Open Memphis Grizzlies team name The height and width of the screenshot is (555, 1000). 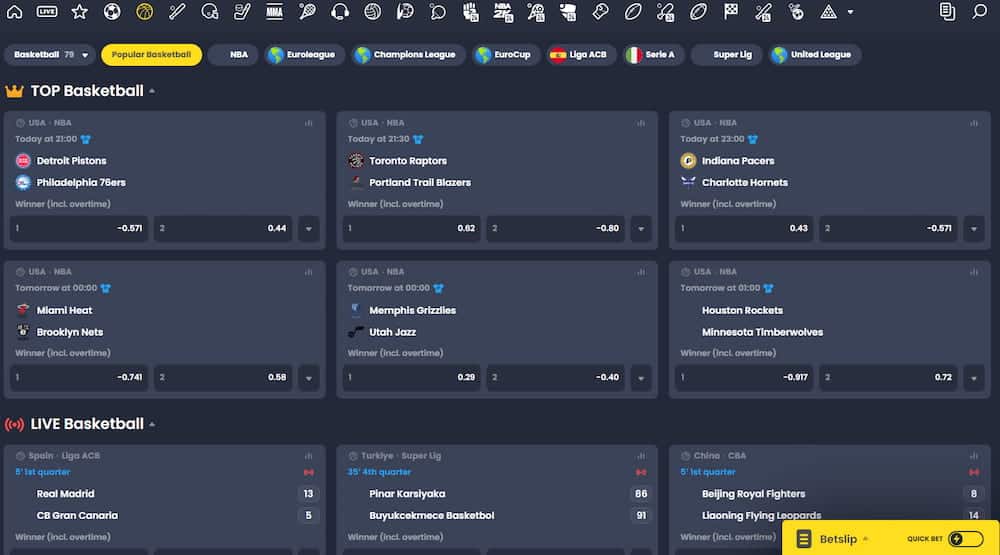pos(413,311)
